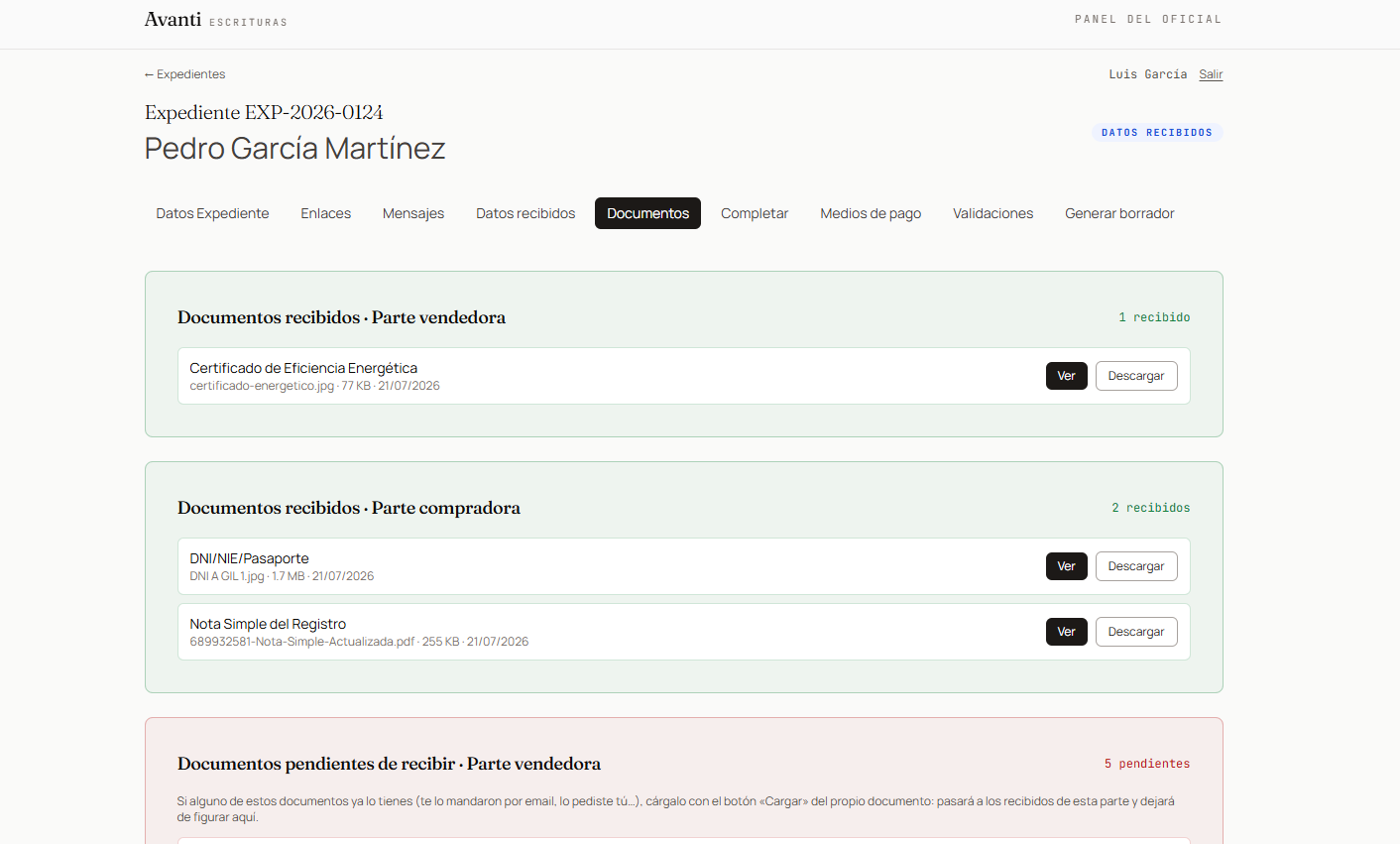Download the certificado-energetico.jpg file
Image resolution: width=1400 pixels, height=844 pixels.
1136,376
